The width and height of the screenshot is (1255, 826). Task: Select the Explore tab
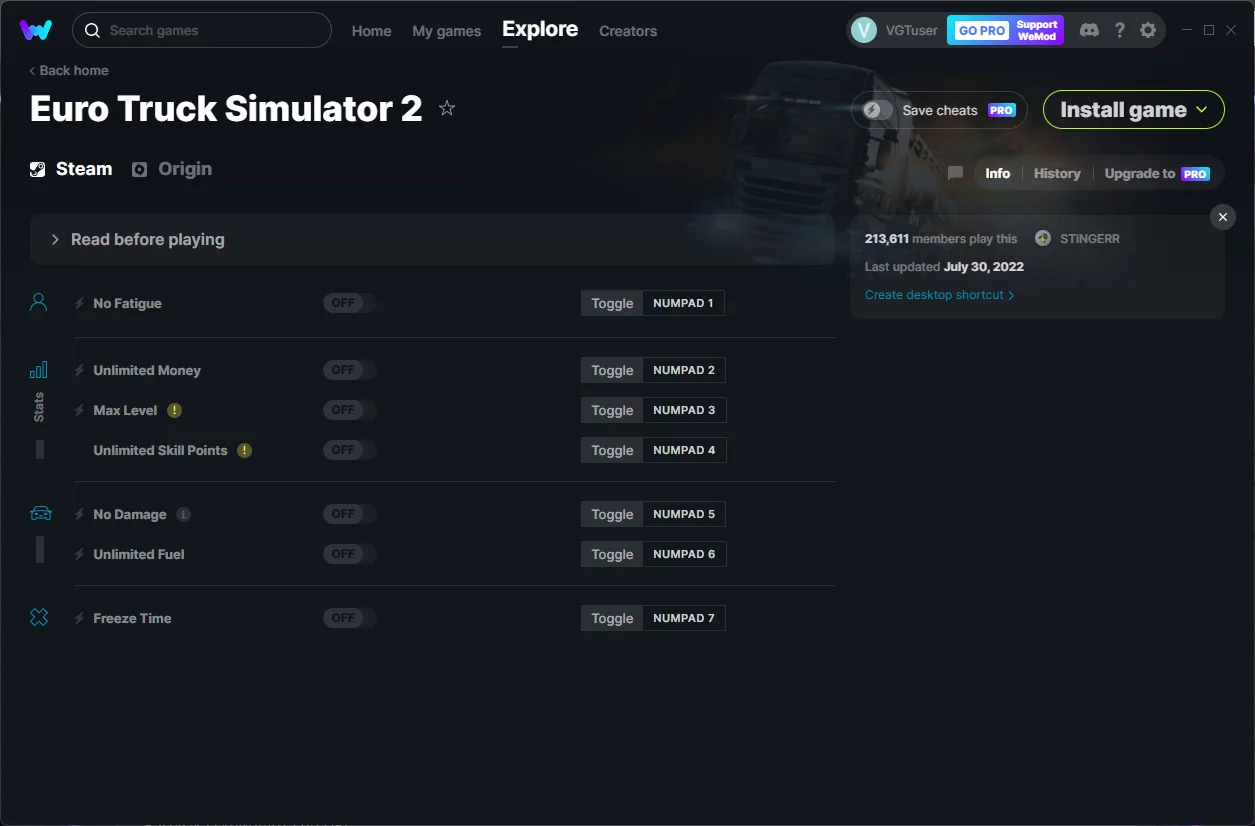pyautogui.click(x=540, y=30)
